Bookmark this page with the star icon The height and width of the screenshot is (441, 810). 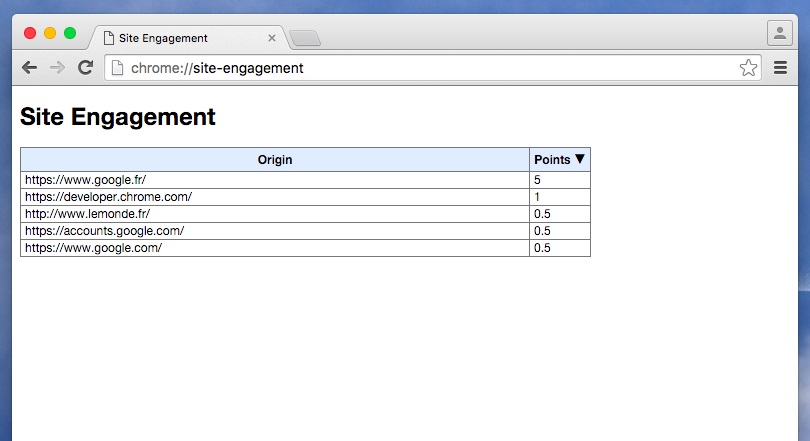coord(748,68)
